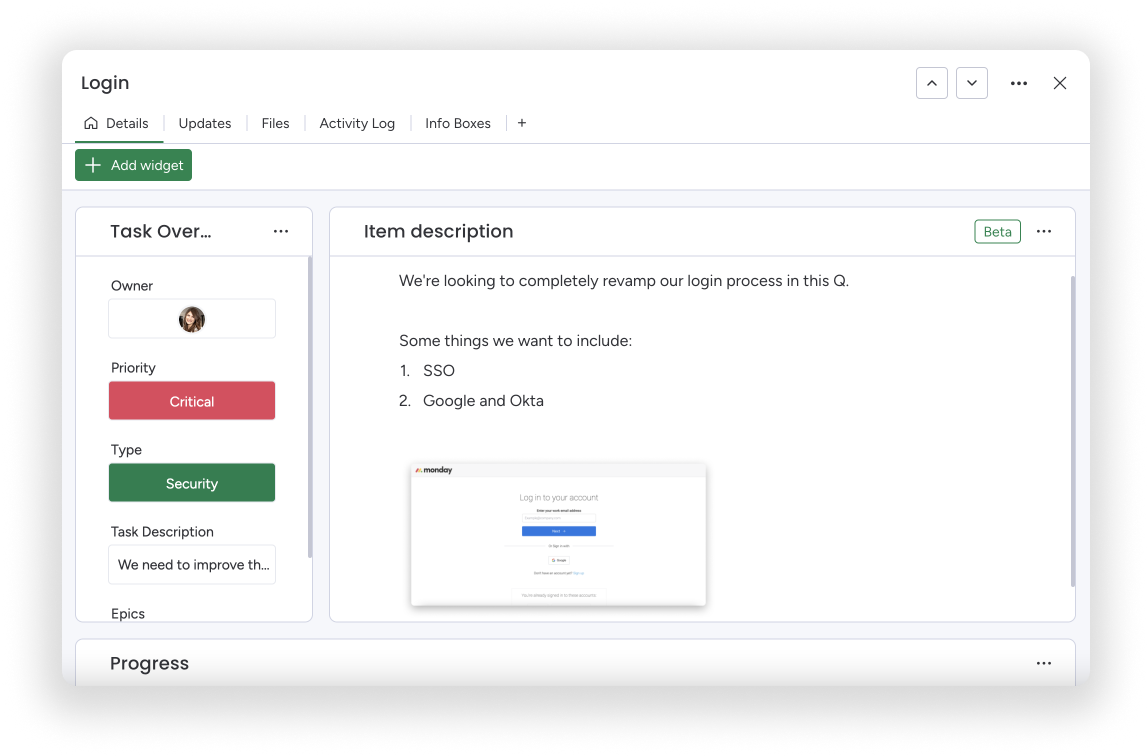Open Progress widget three-dot menu
The height and width of the screenshot is (756, 1148).
[x=1043, y=663]
